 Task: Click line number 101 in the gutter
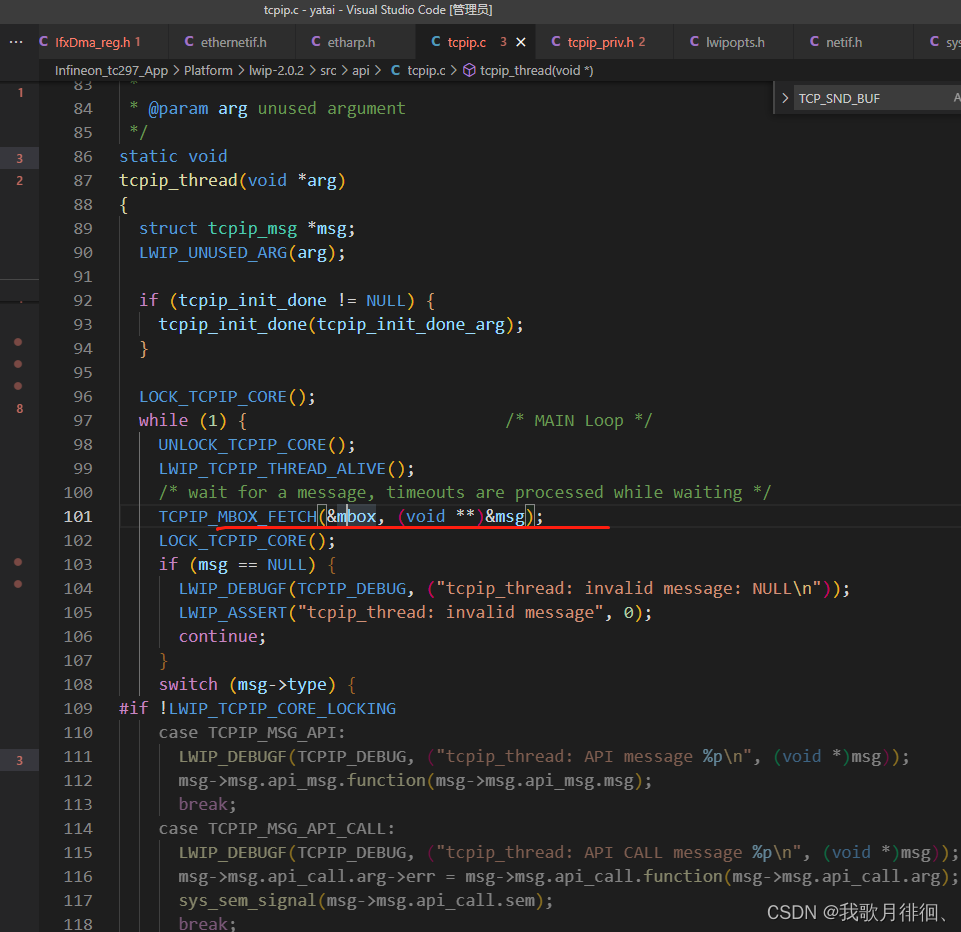pos(78,517)
